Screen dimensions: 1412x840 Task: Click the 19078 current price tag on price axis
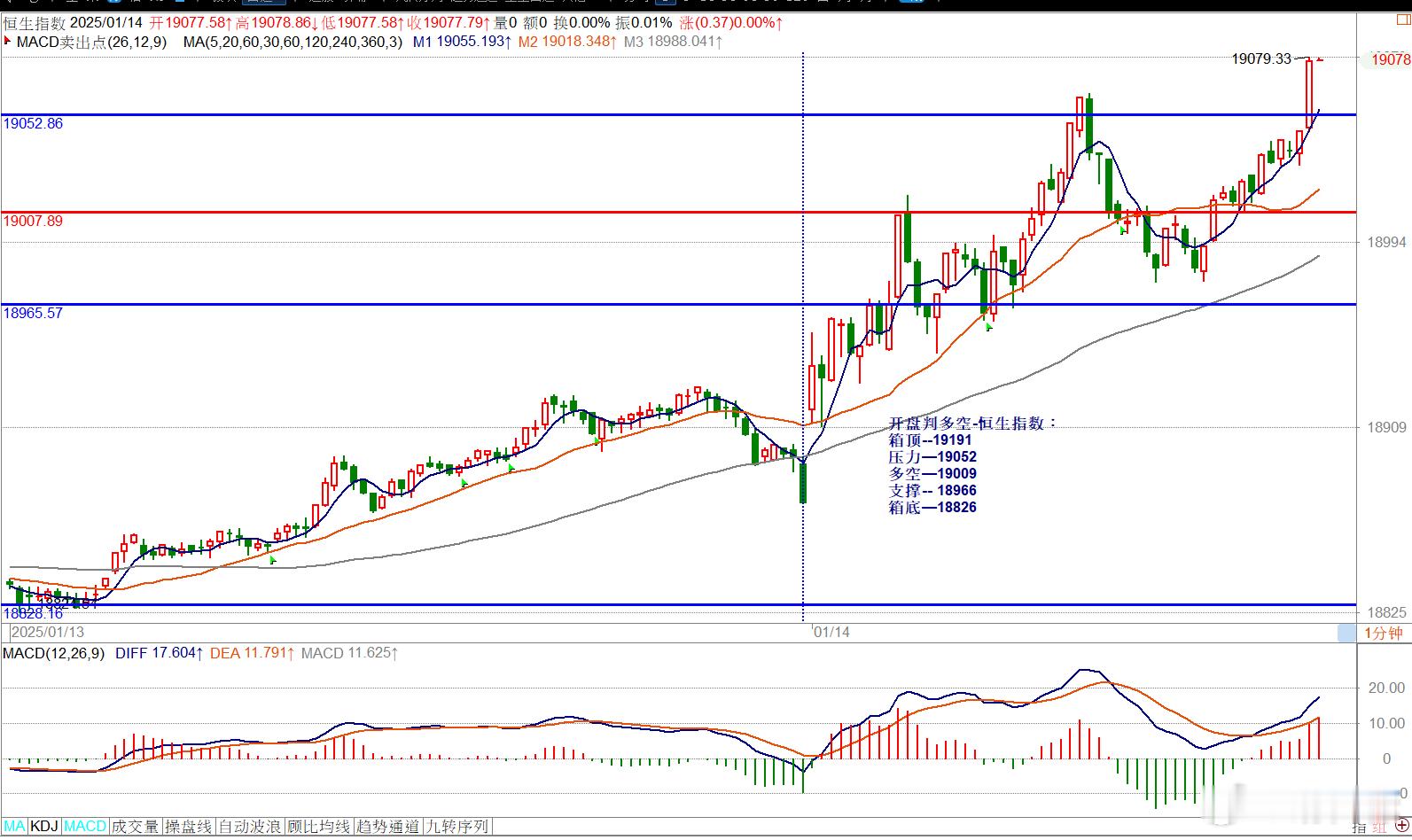(1390, 59)
